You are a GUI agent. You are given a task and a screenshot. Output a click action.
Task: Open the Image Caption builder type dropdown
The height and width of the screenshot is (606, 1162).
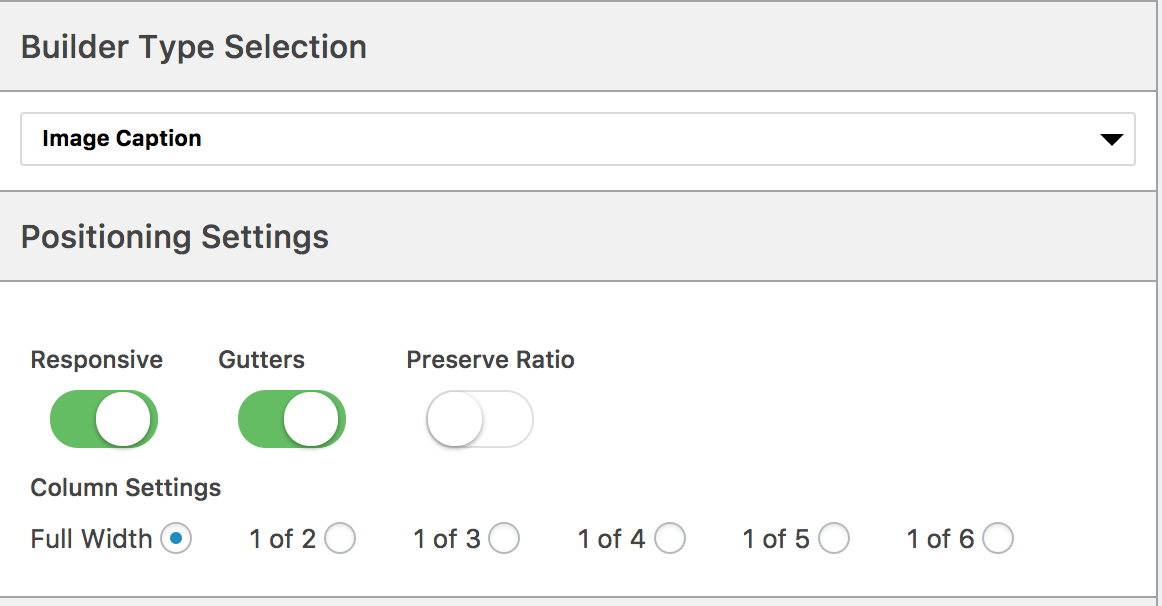click(x=577, y=139)
